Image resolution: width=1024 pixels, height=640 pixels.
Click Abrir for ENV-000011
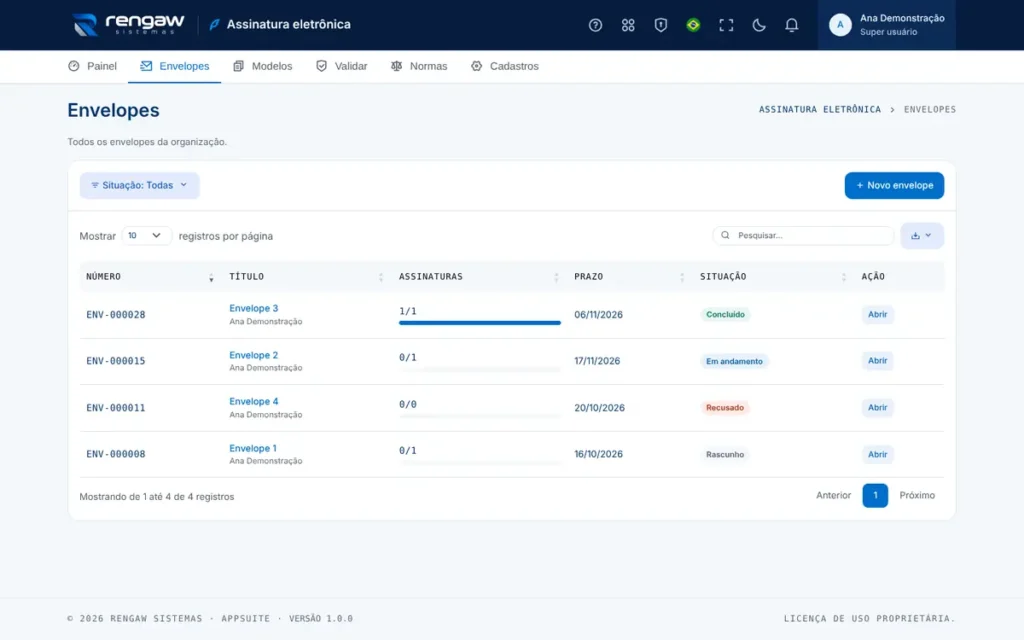pyautogui.click(x=877, y=408)
